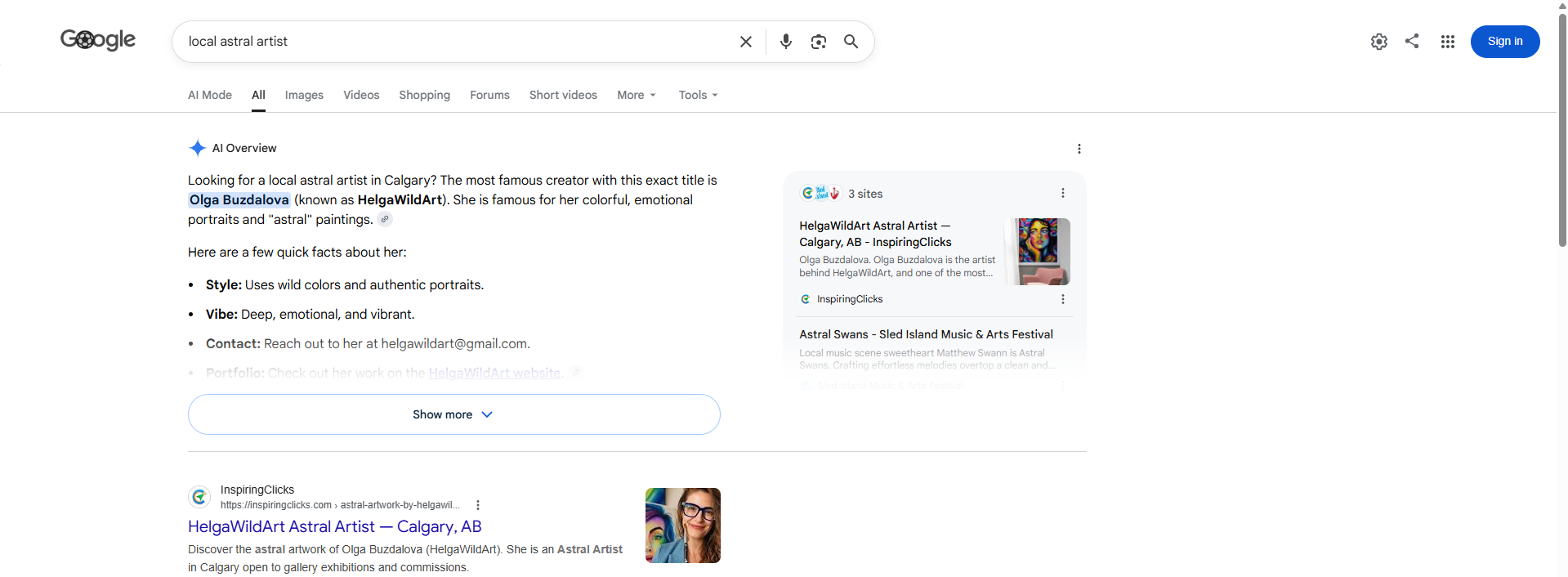Open three-dot menu next to inspiringclicks URL
1568x577 pixels.
point(478,505)
